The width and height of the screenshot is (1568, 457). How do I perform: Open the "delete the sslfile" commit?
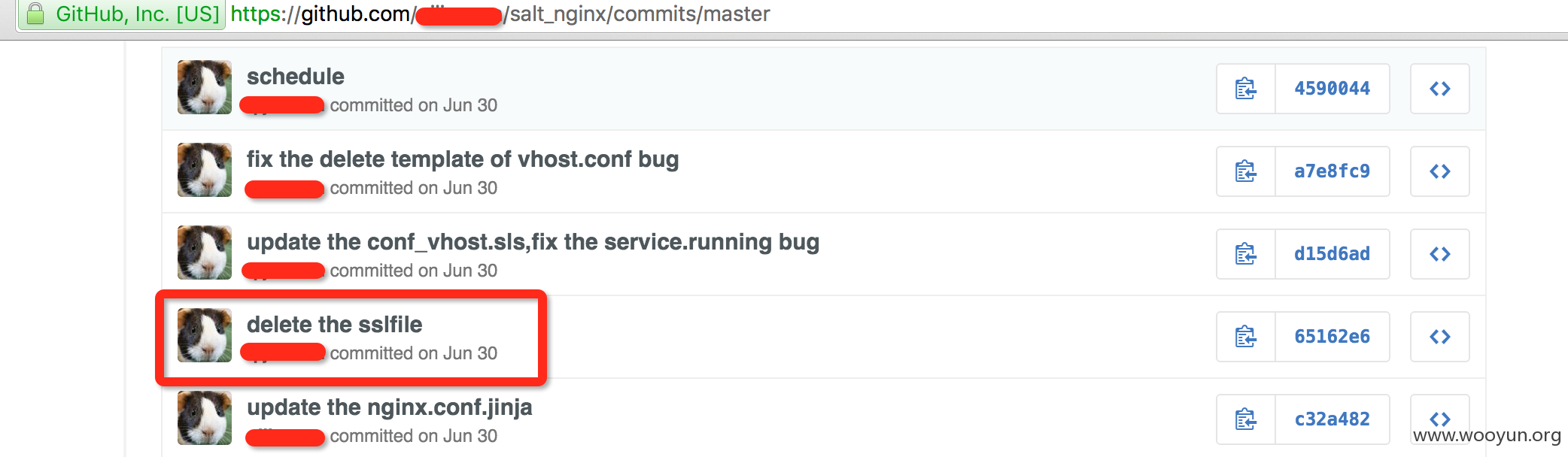click(335, 325)
